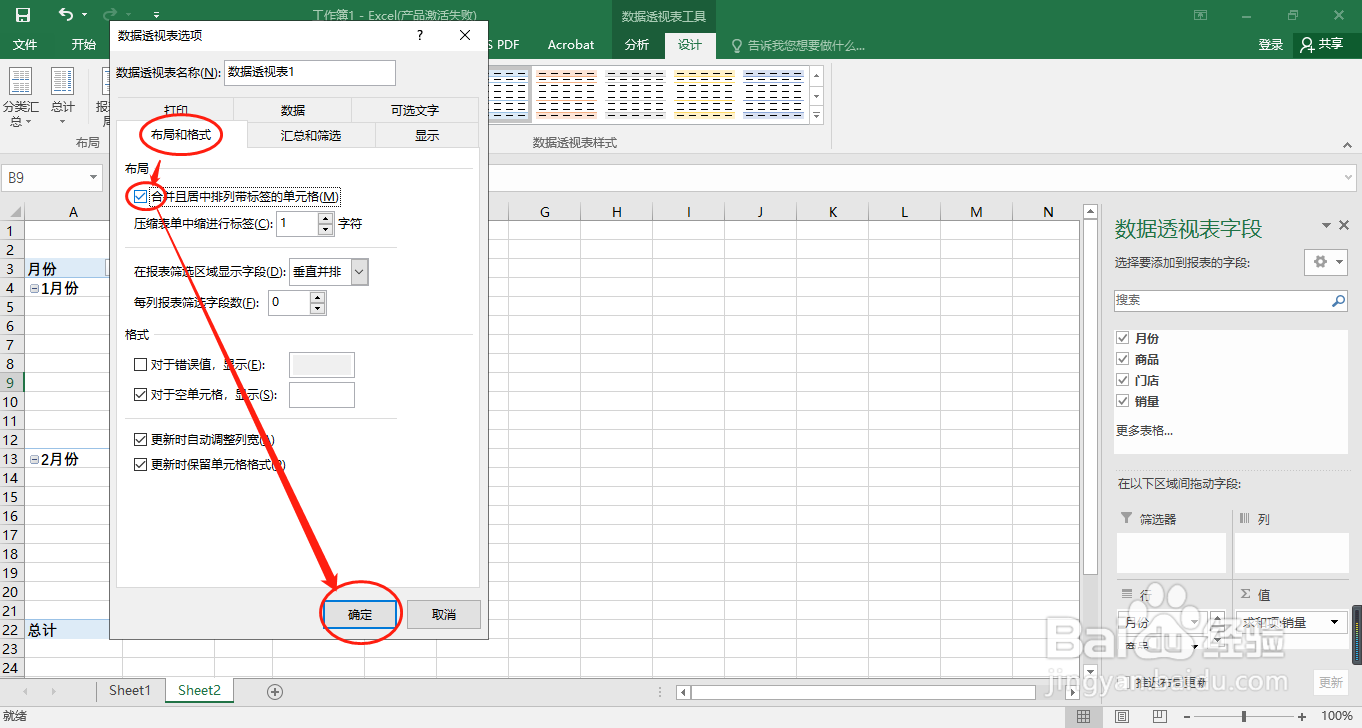Open the 垂直并排 filter display dropdown
Screen dimensions: 1362x728
(360, 271)
